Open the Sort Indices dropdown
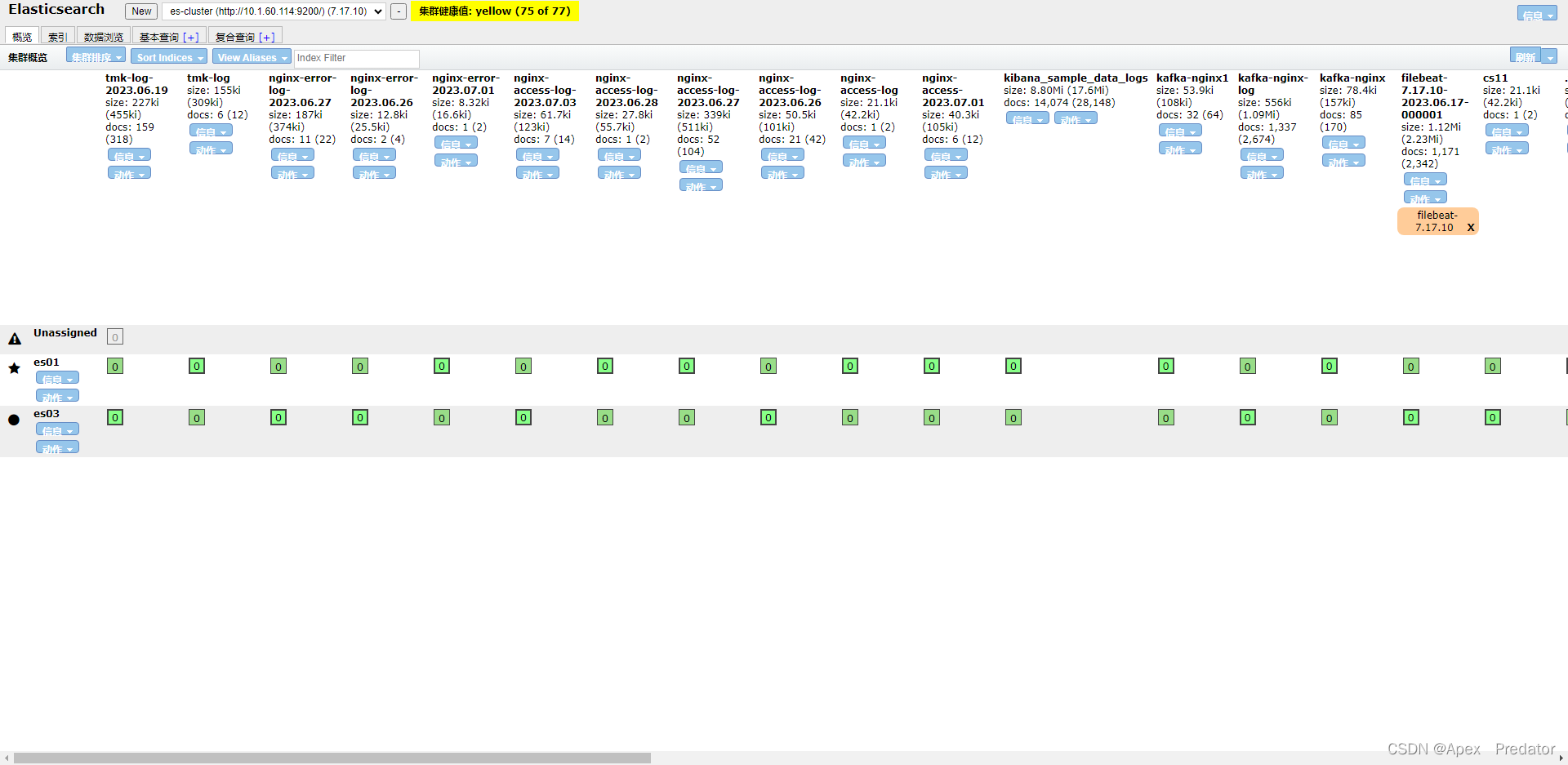The image size is (1568, 765). 169,56
